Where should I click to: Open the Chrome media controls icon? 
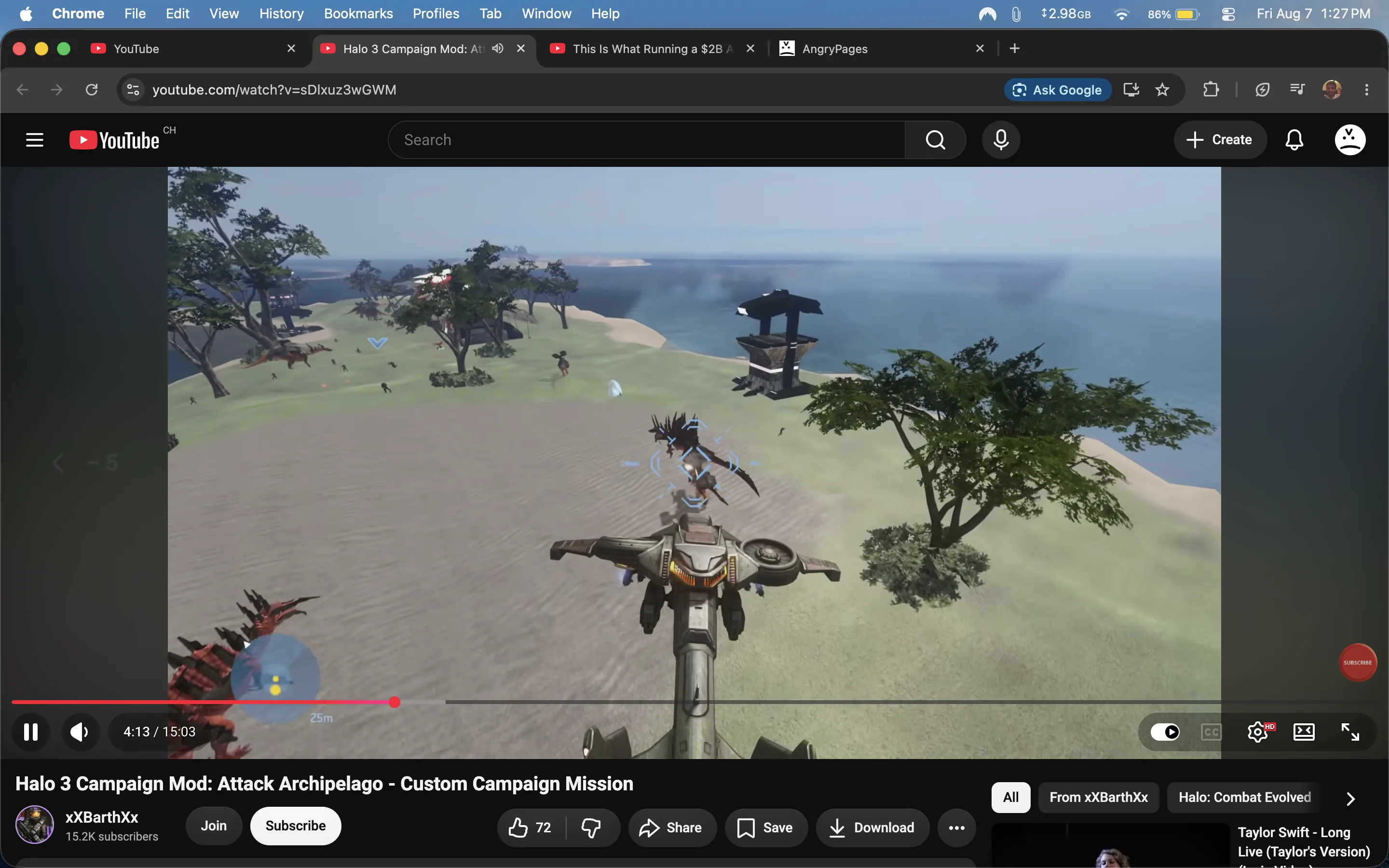[1297, 90]
